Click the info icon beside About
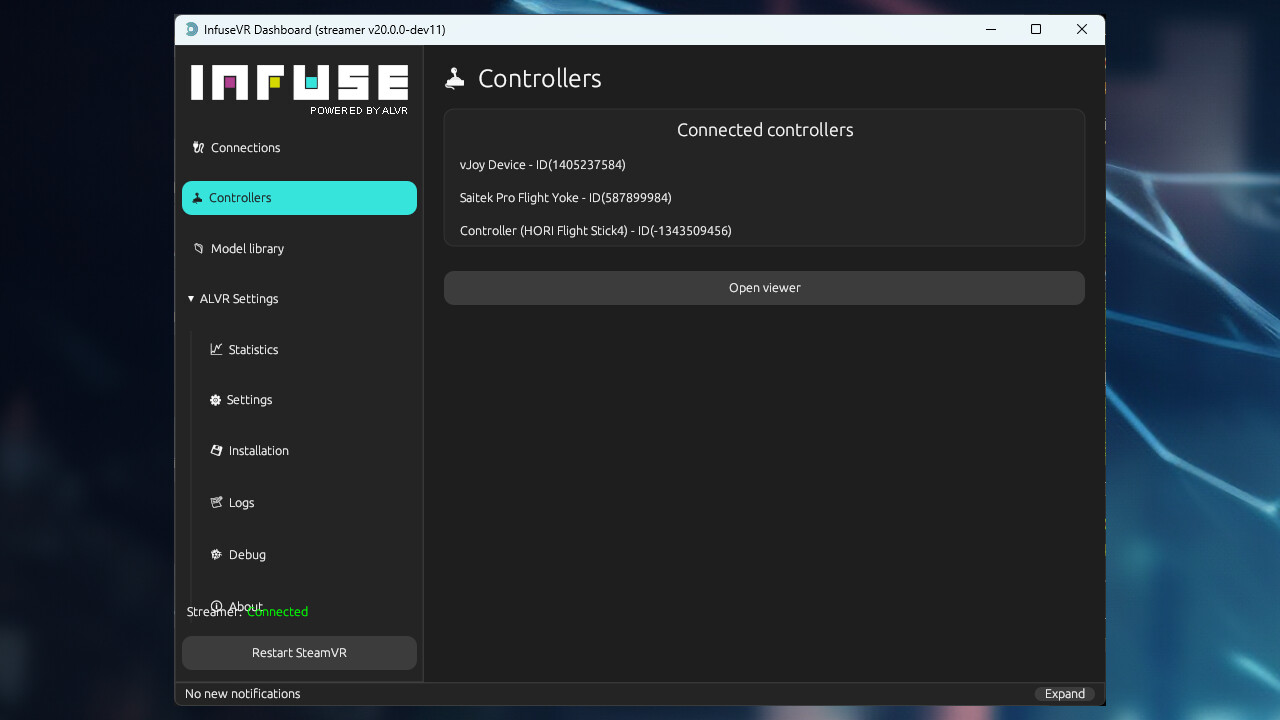Viewport: 1280px width, 720px height. click(x=216, y=606)
